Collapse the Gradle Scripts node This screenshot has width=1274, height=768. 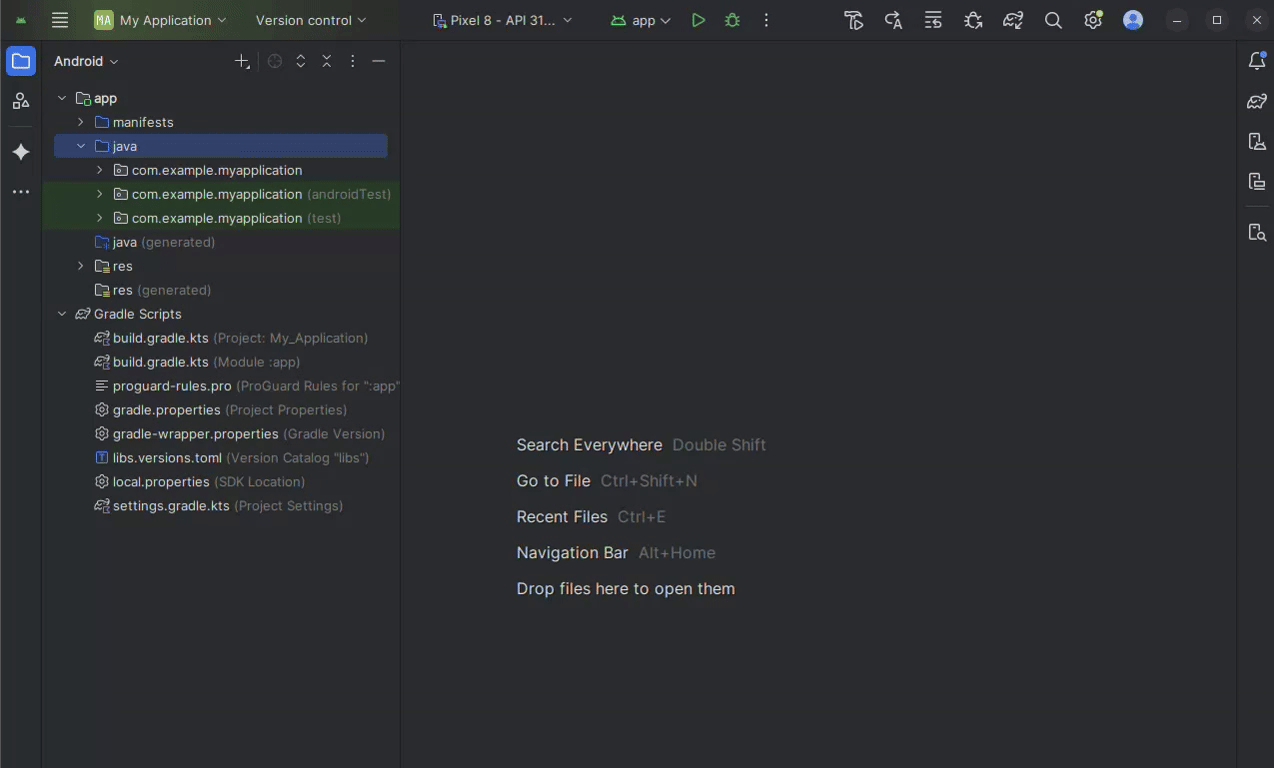pyautogui.click(x=62, y=314)
